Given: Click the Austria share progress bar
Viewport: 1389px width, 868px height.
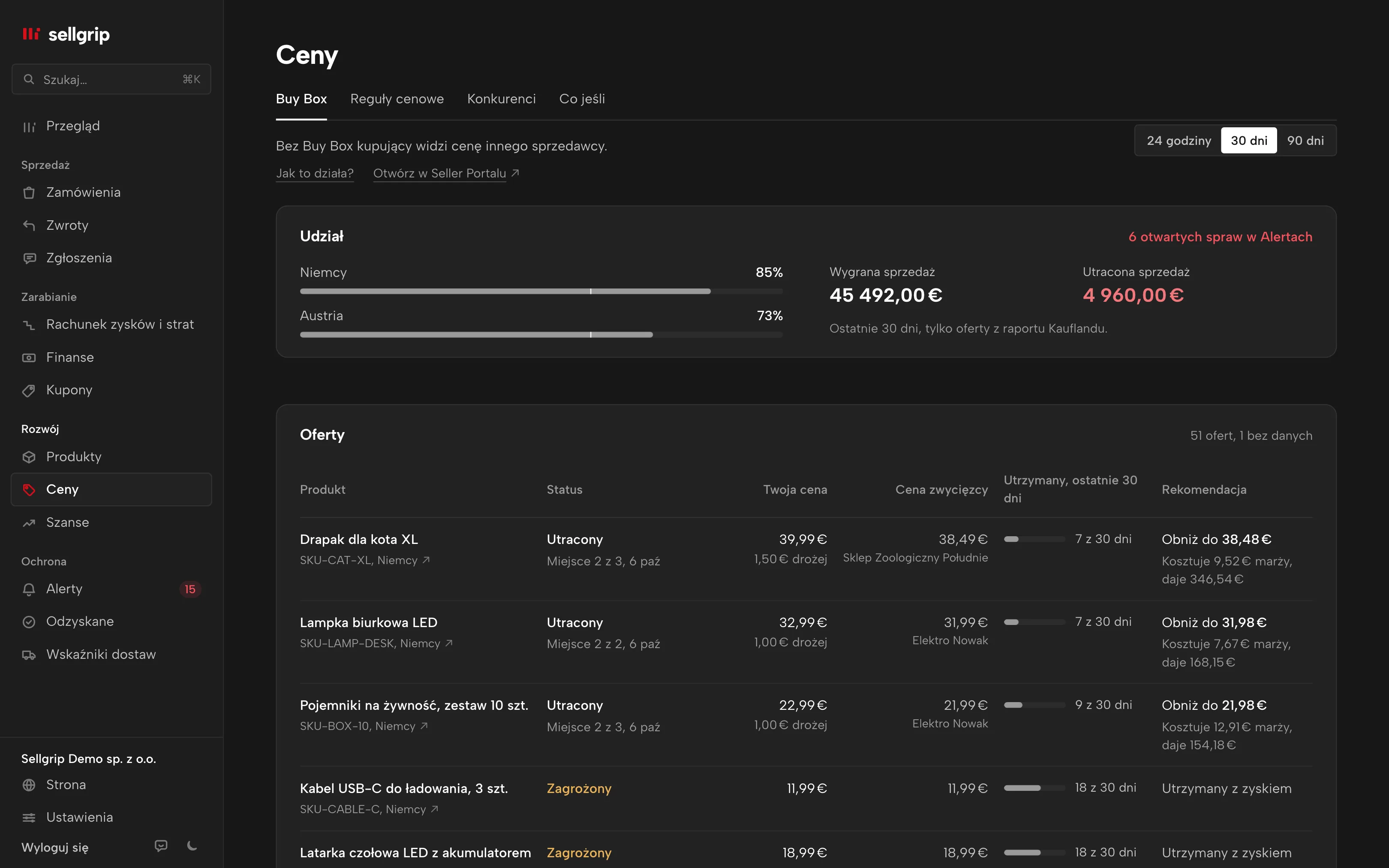Looking at the screenshot, I should pyautogui.click(x=541, y=335).
